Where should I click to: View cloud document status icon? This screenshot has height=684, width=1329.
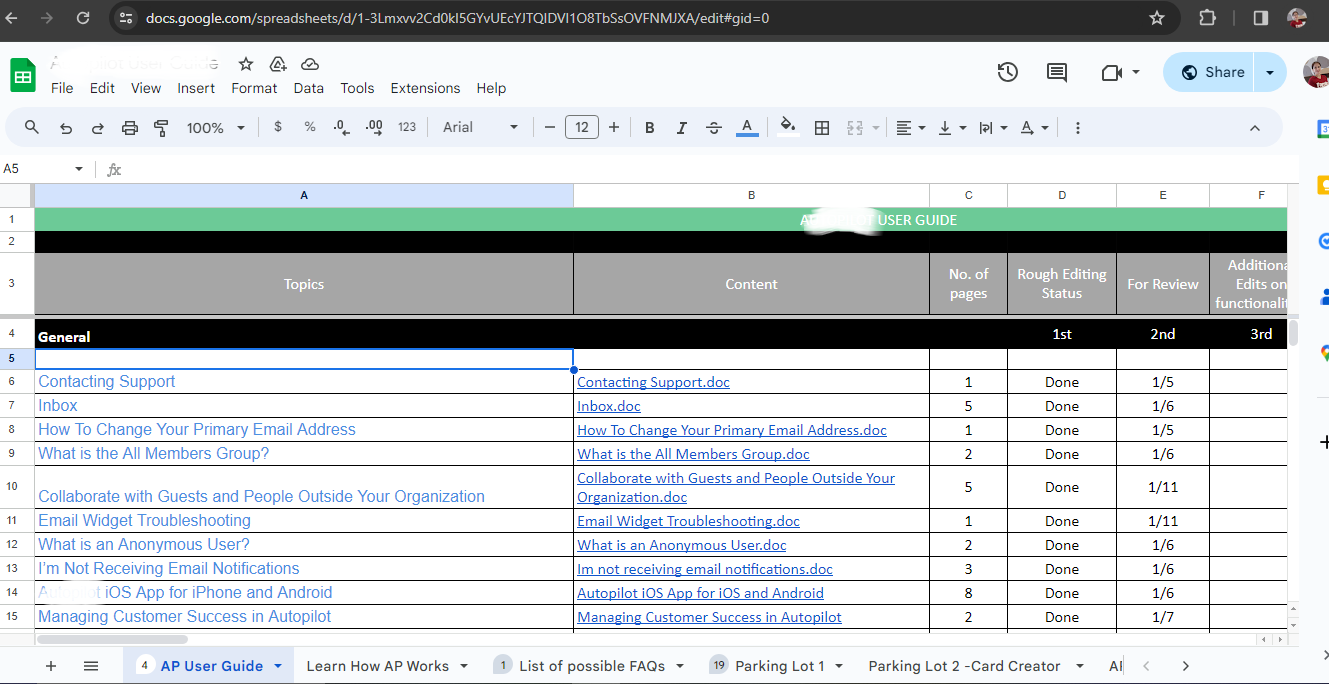pos(310,64)
